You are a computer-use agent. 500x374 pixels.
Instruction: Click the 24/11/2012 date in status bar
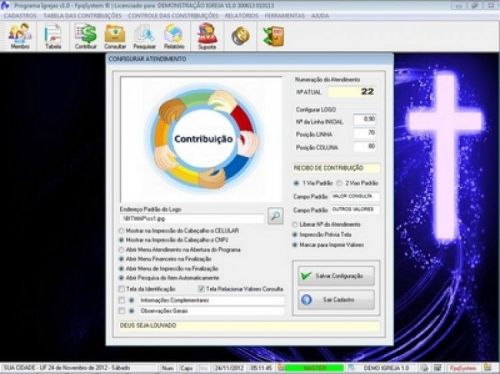coord(229,368)
